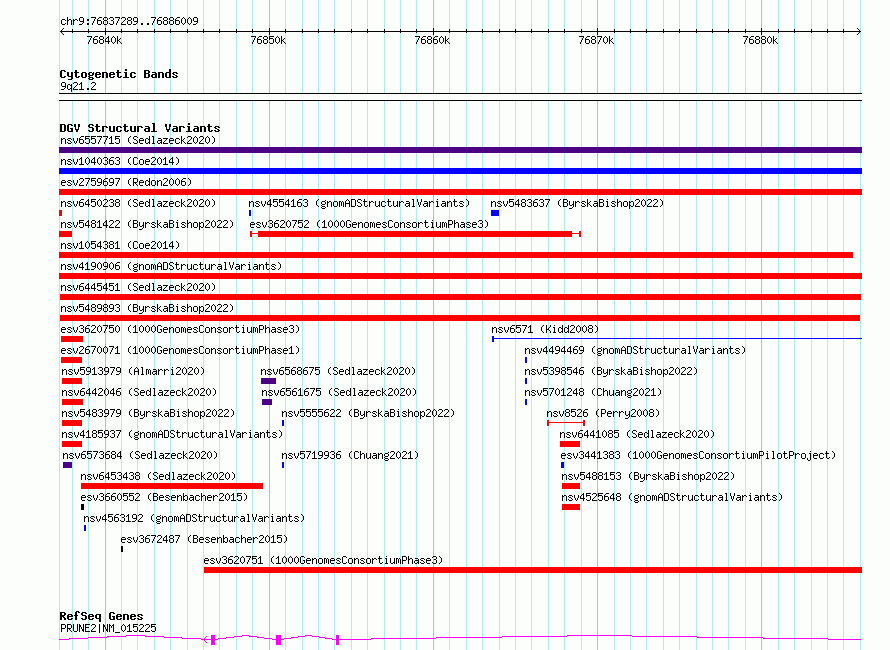Click esv3620752 1000Genomes Phase3 label
This screenshot has width=890, height=650.
(x=369, y=224)
